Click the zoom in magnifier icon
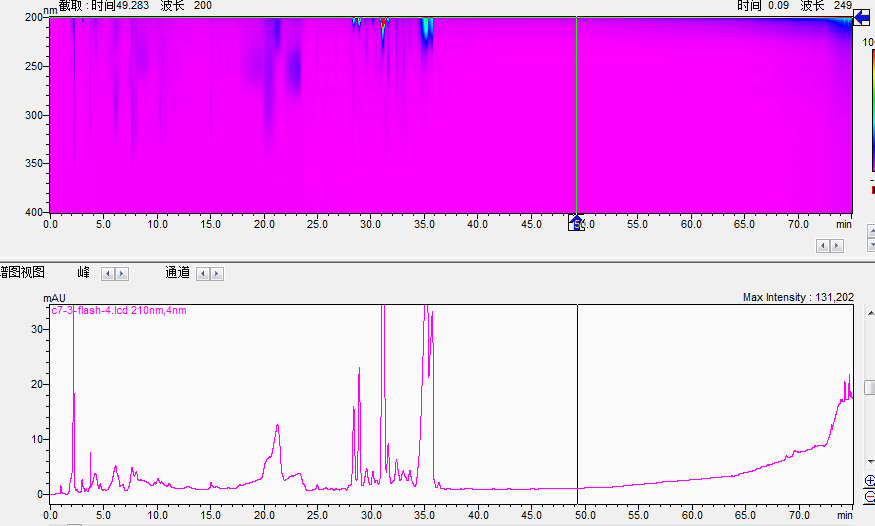This screenshot has width=875, height=526. 869,481
